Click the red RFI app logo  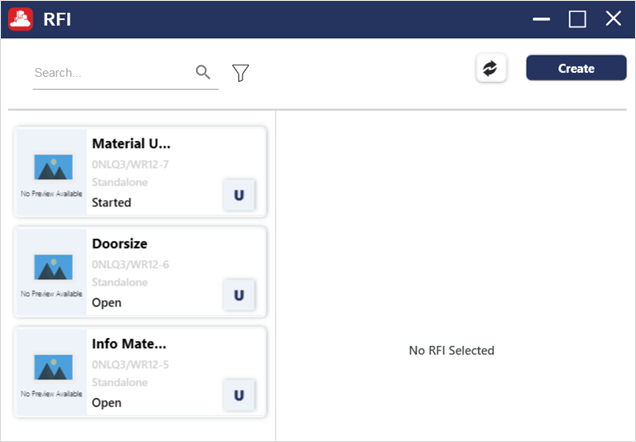pyautogui.click(x=21, y=19)
